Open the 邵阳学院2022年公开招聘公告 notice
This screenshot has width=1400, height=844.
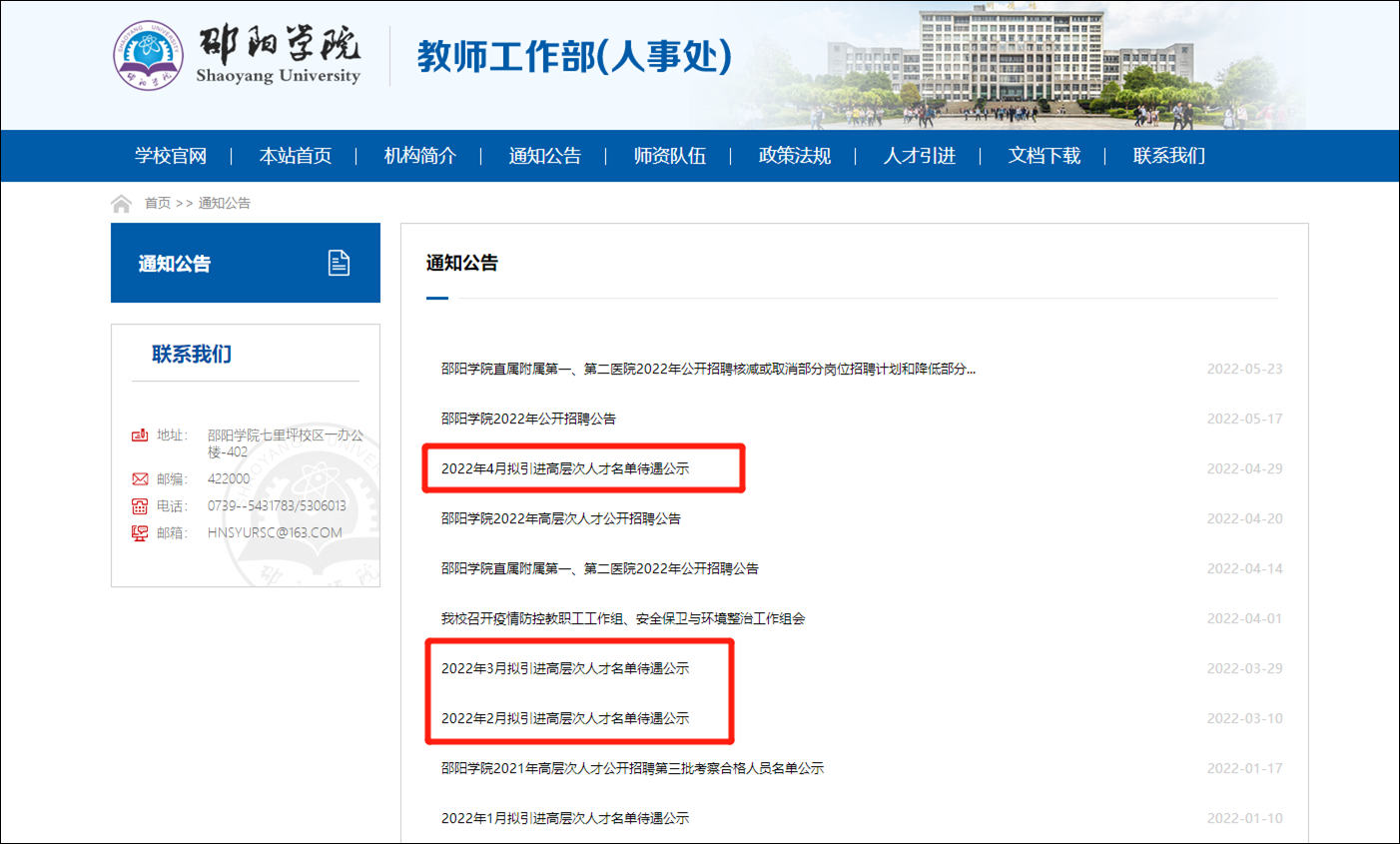(x=529, y=419)
